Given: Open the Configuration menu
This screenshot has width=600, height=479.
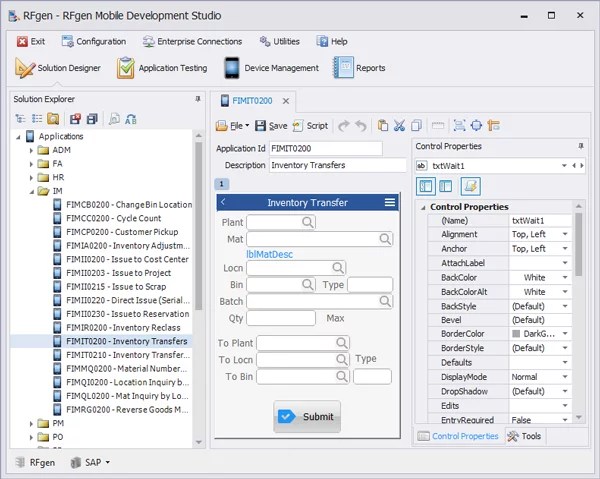Looking at the screenshot, I should (94, 41).
